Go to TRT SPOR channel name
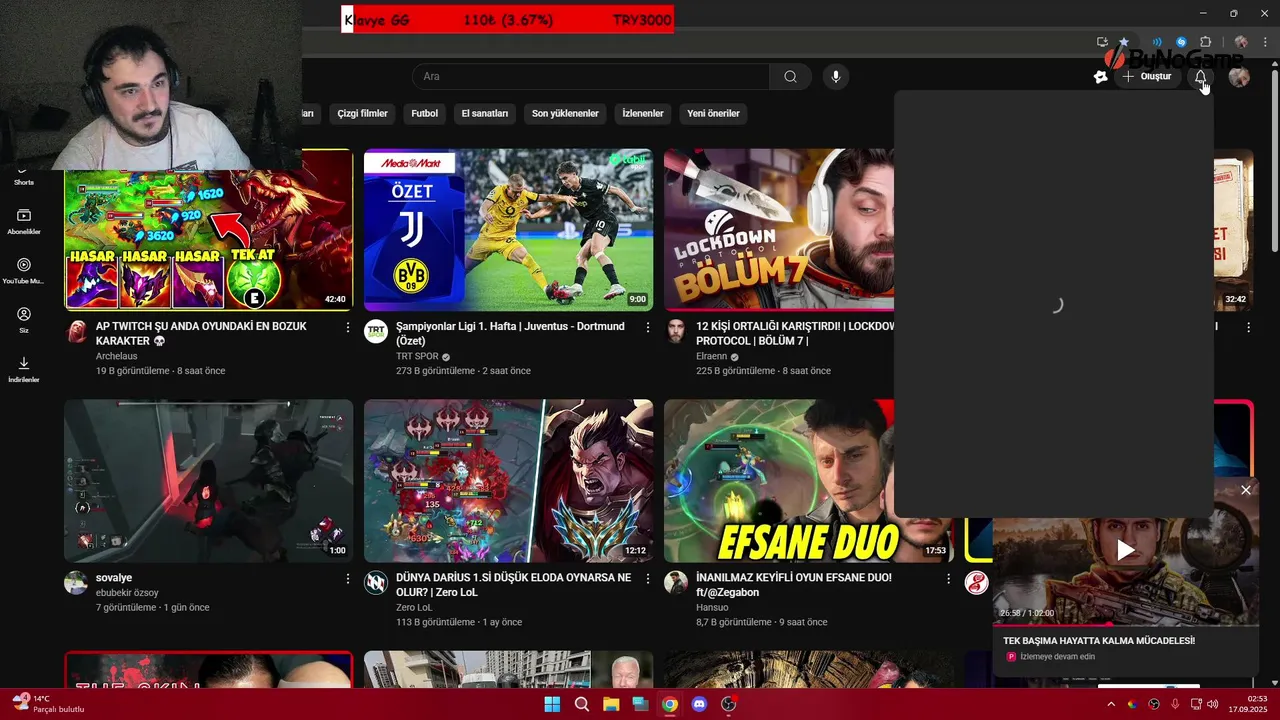 click(x=417, y=356)
